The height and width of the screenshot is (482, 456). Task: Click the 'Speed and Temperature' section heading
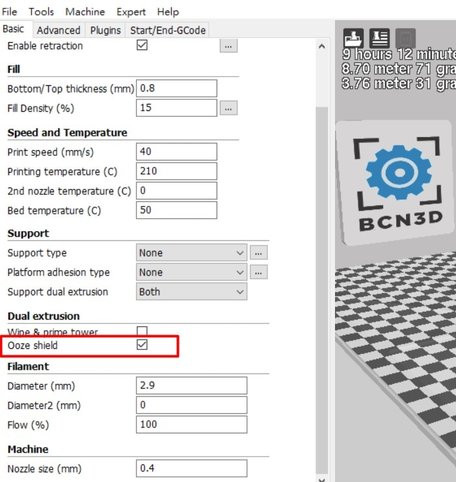tap(67, 133)
